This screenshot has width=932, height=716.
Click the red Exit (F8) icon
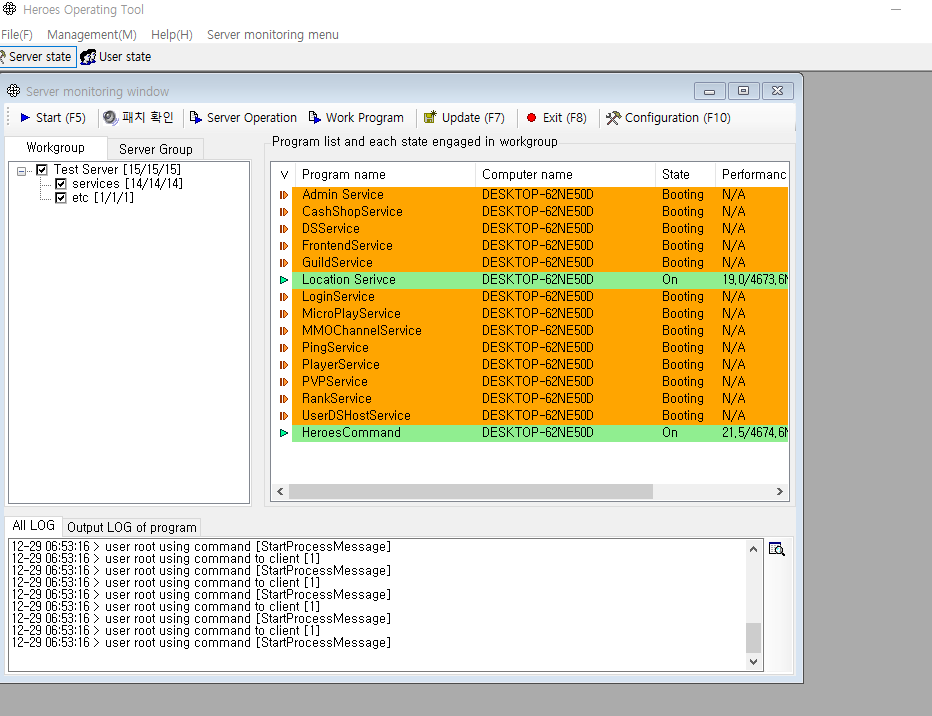pos(531,118)
